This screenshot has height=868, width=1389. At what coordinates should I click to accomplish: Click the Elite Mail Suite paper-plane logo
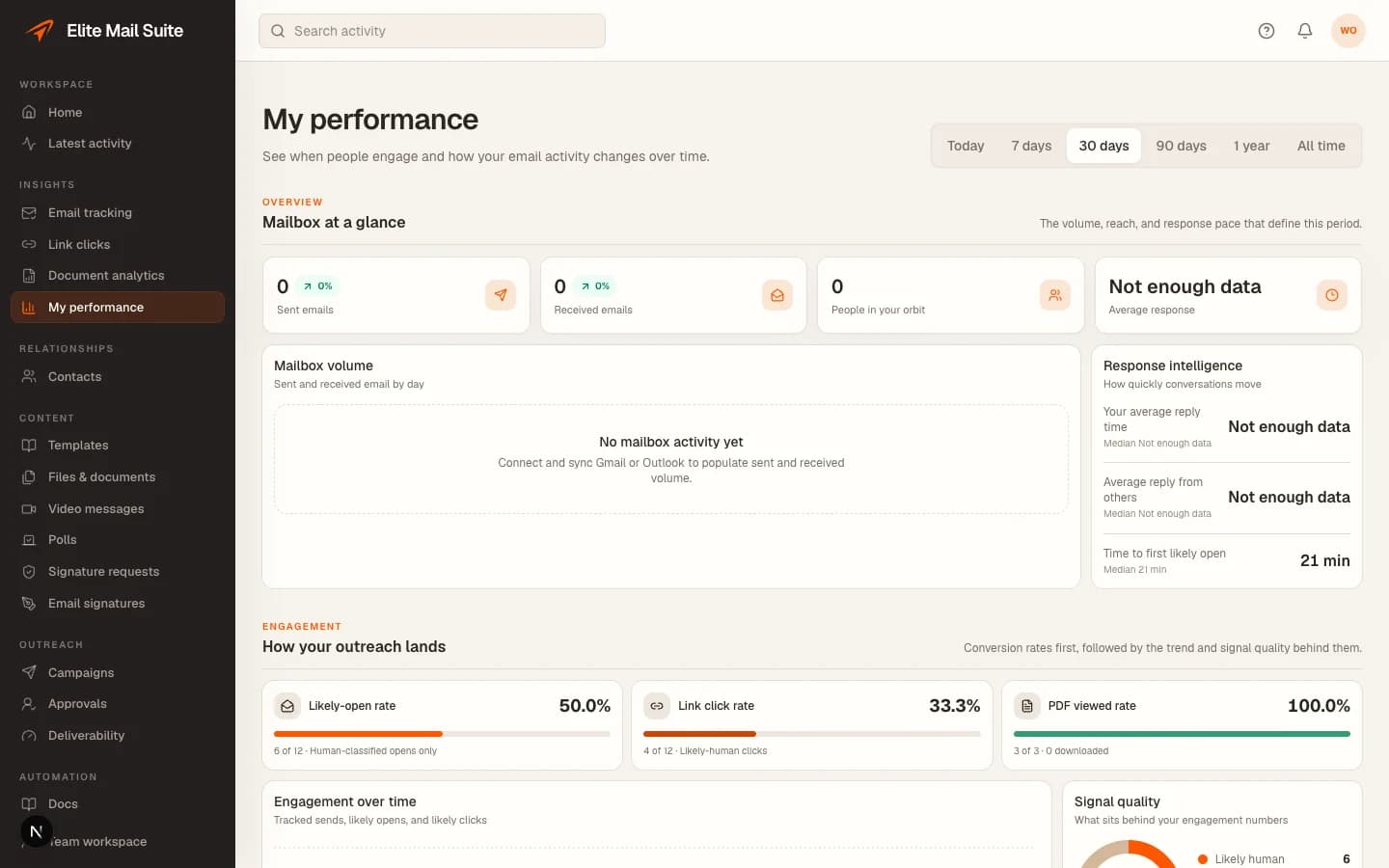pyautogui.click(x=40, y=30)
